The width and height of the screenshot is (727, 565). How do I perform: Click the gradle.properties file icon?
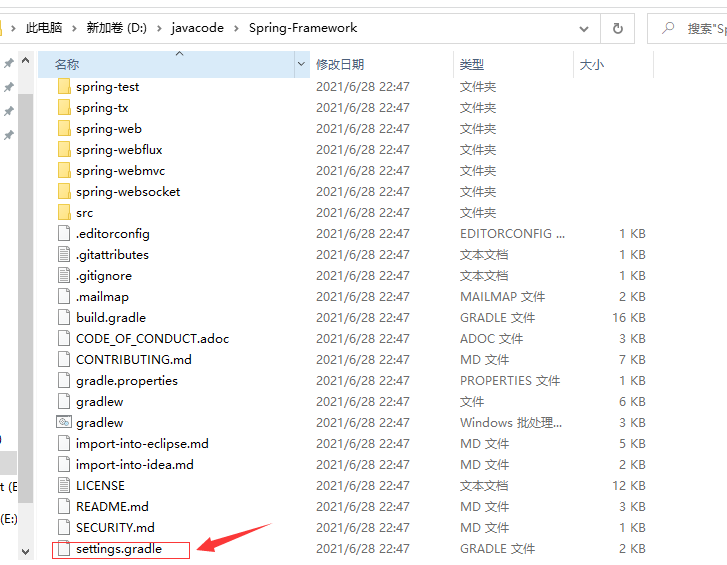64,381
